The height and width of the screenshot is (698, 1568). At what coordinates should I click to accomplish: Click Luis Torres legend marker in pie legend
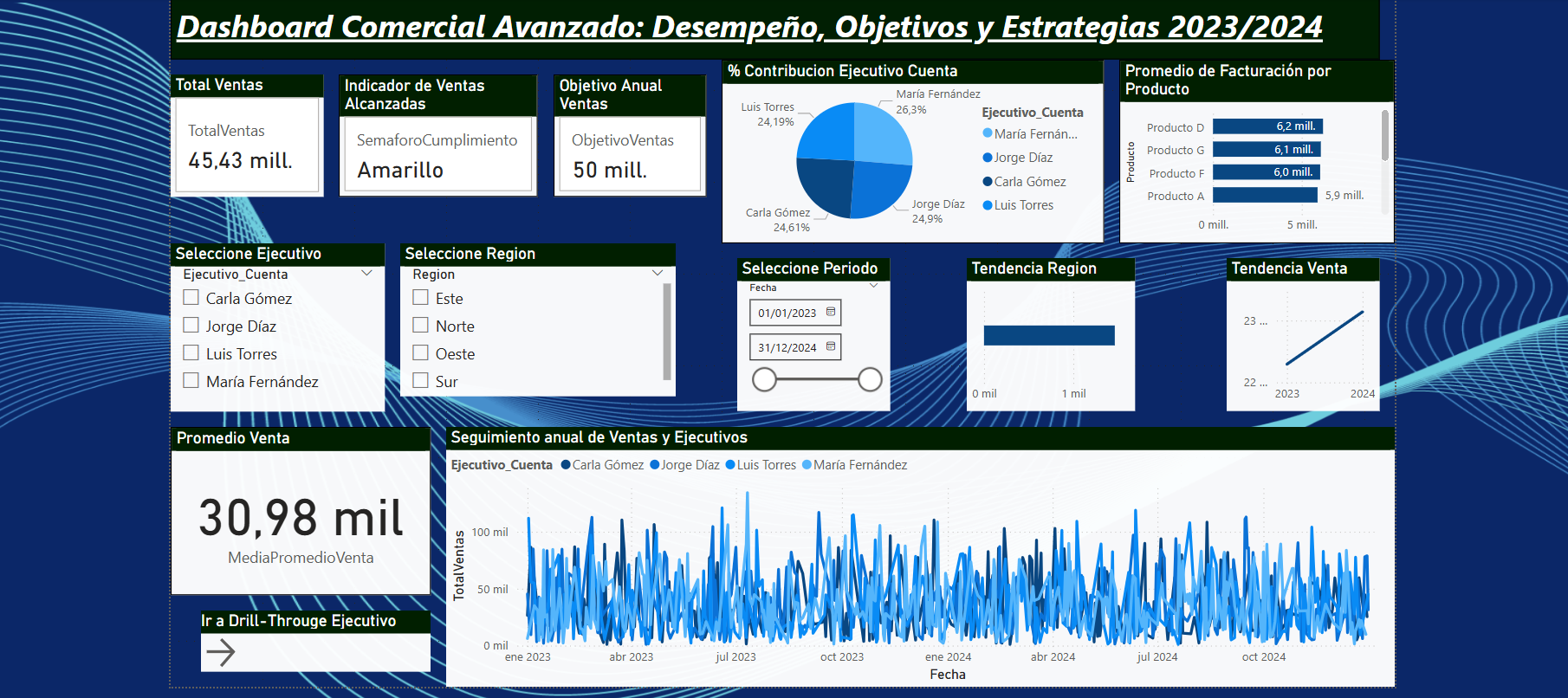coord(988,205)
